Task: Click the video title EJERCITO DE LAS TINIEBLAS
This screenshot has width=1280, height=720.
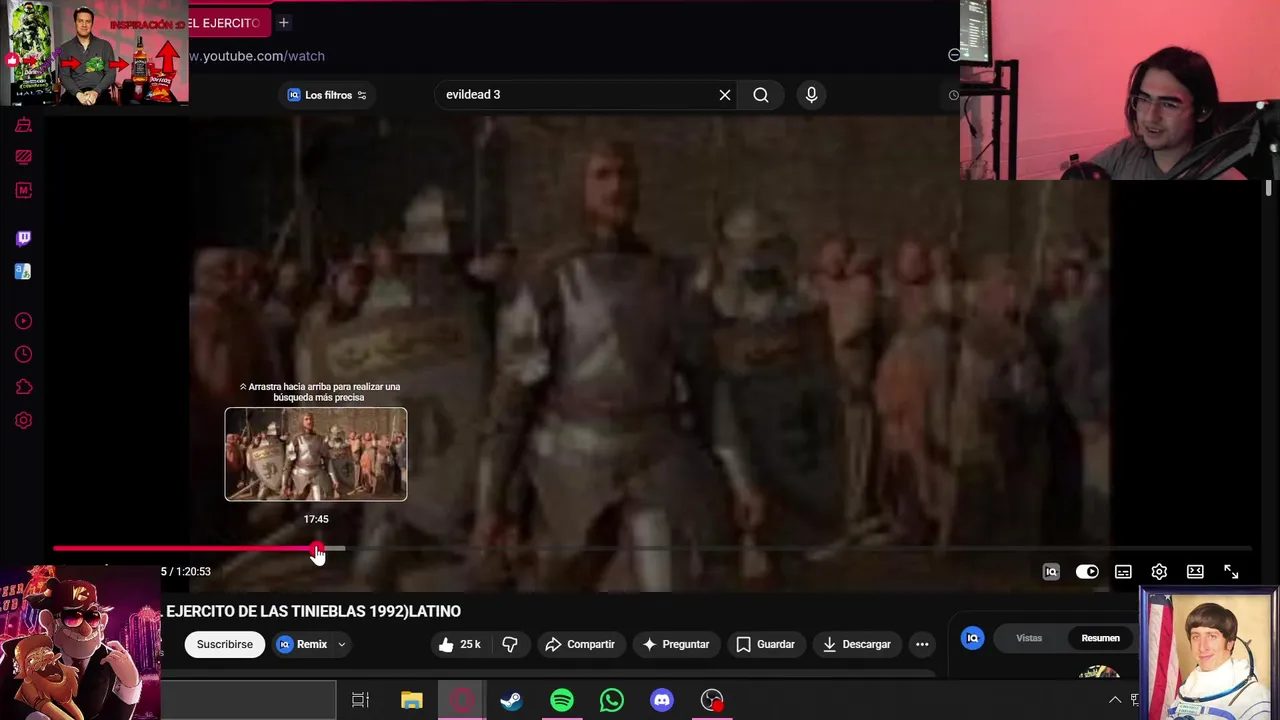Action: tap(313, 611)
